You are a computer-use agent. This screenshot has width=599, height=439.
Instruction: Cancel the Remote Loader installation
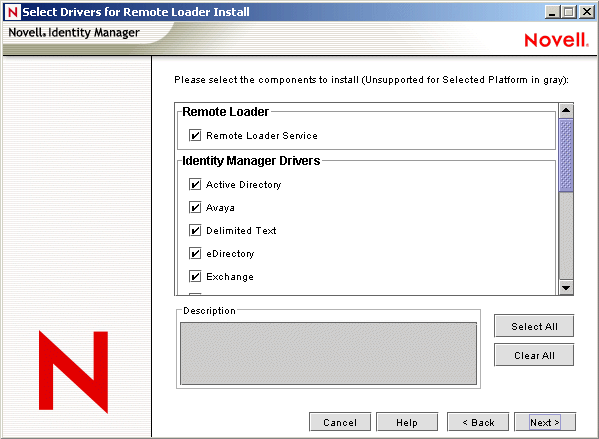click(340, 422)
